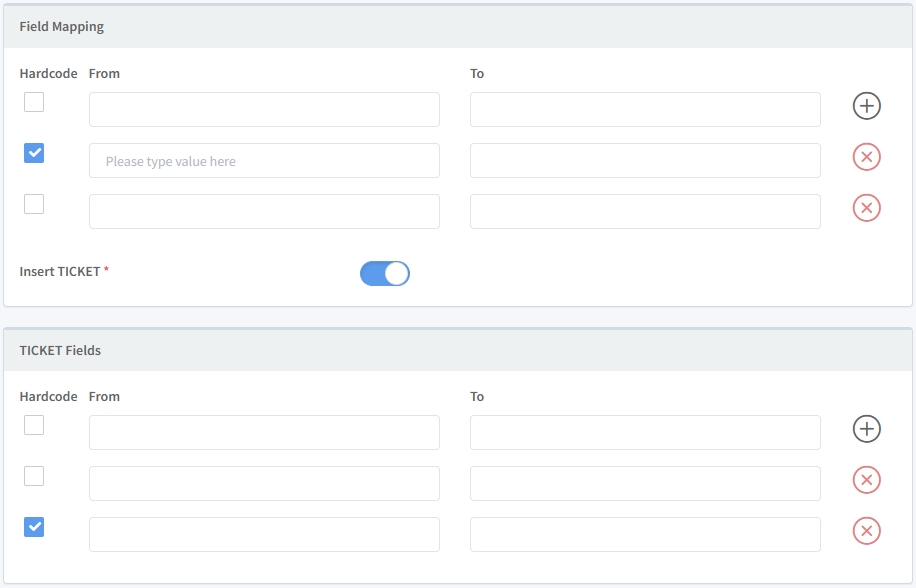Click the first To field in Field Mapping
This screenshot has height=588, width=916.
pyautogui.click(x=644, y=109)
